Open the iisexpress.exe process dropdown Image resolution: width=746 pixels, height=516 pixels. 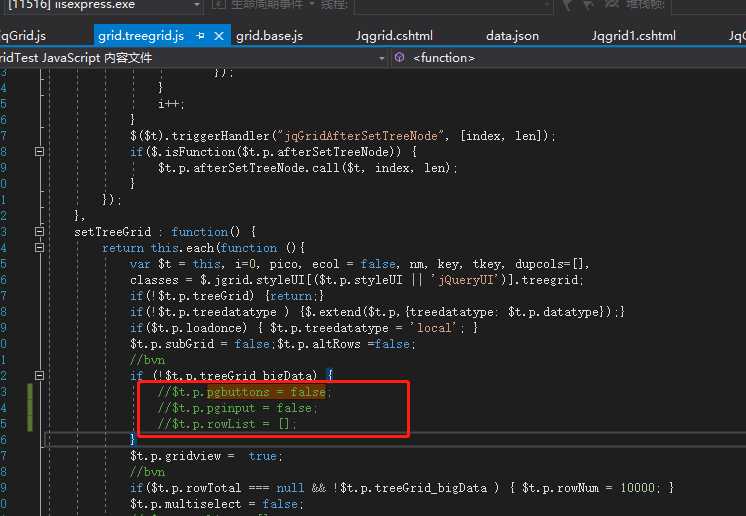[196, 5]
